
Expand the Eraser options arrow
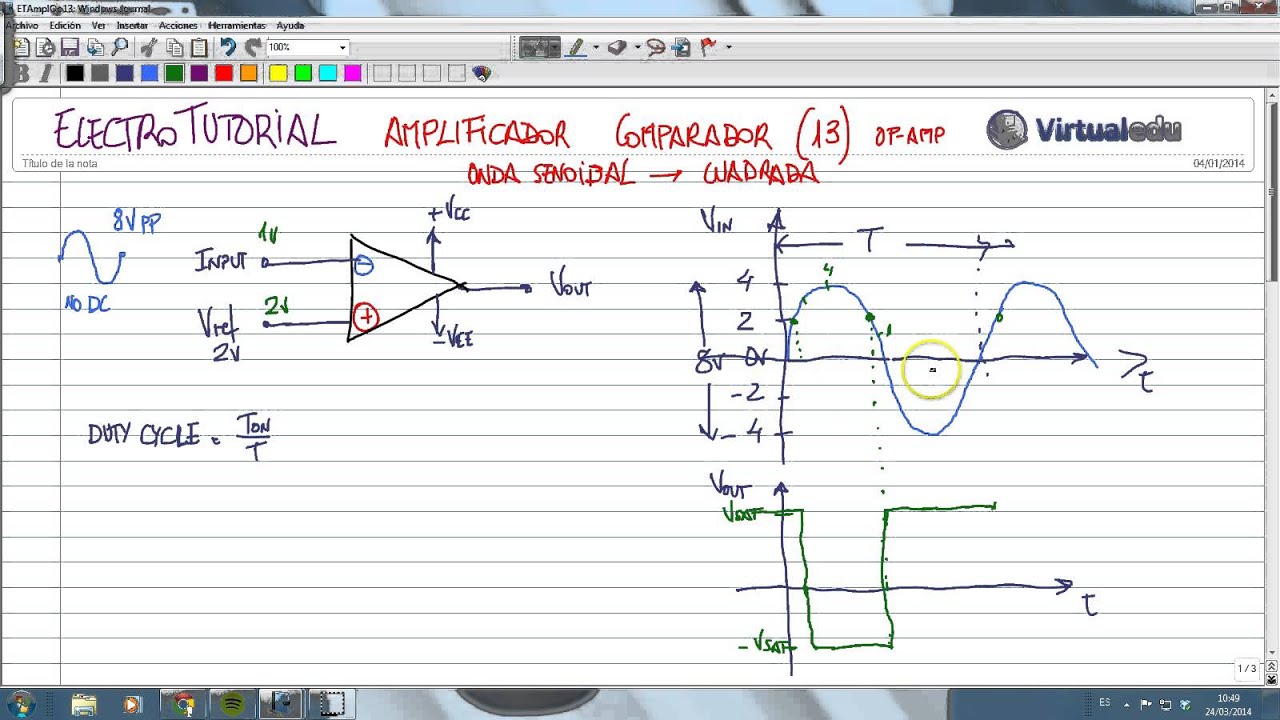(636, 47)
